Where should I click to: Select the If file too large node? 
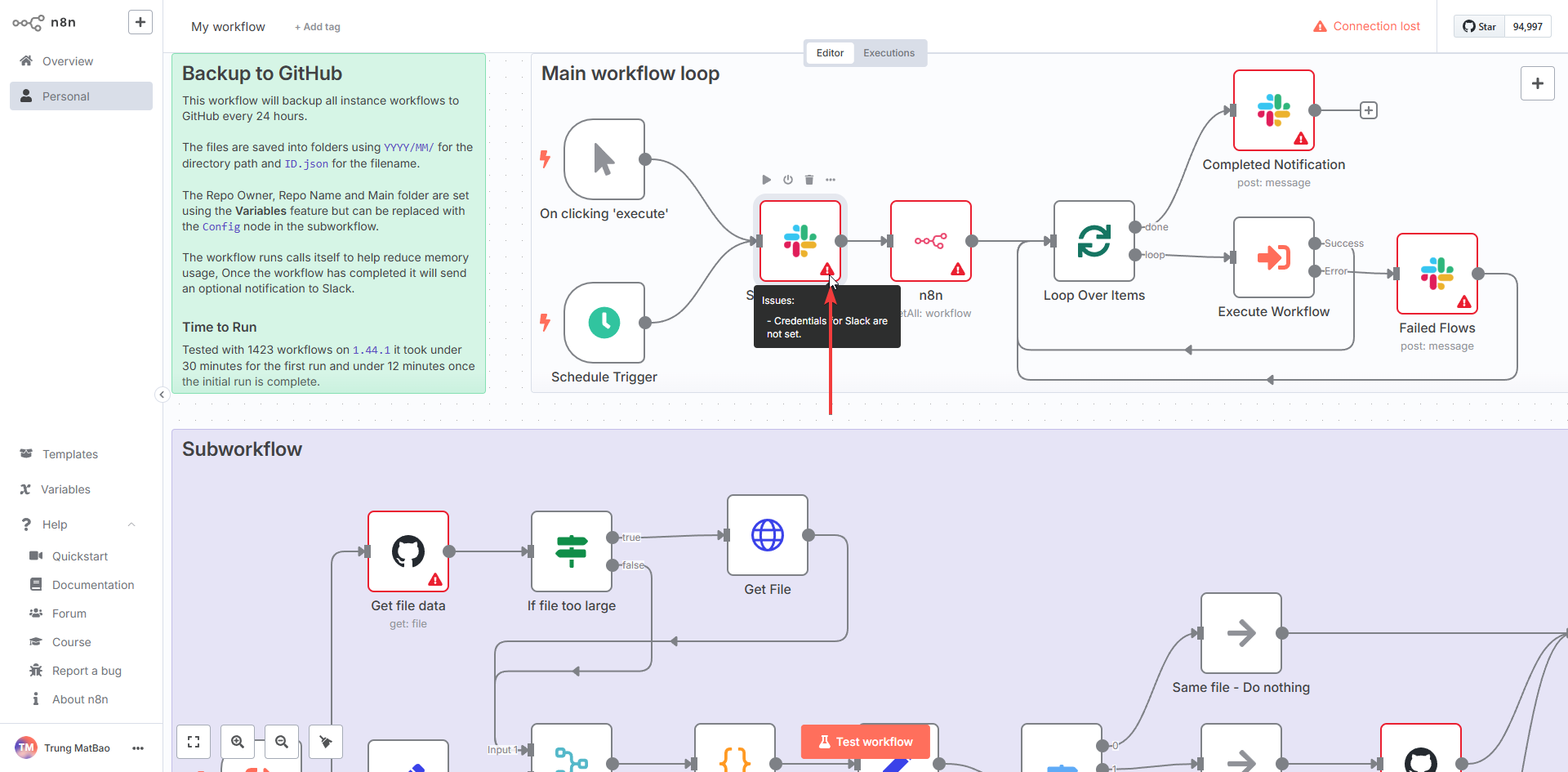(572, 551)
